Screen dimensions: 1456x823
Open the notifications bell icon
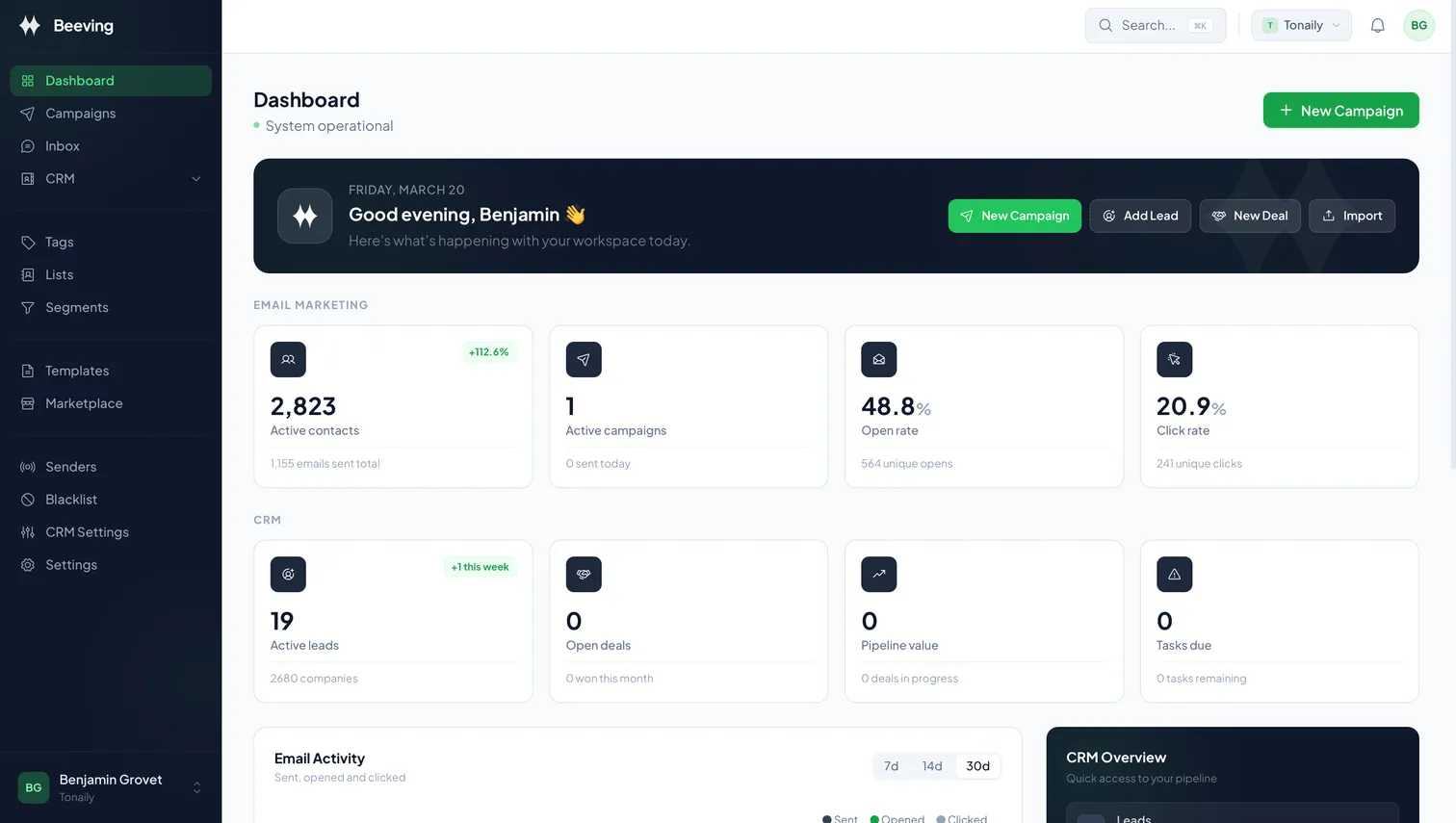point(1377,25)
